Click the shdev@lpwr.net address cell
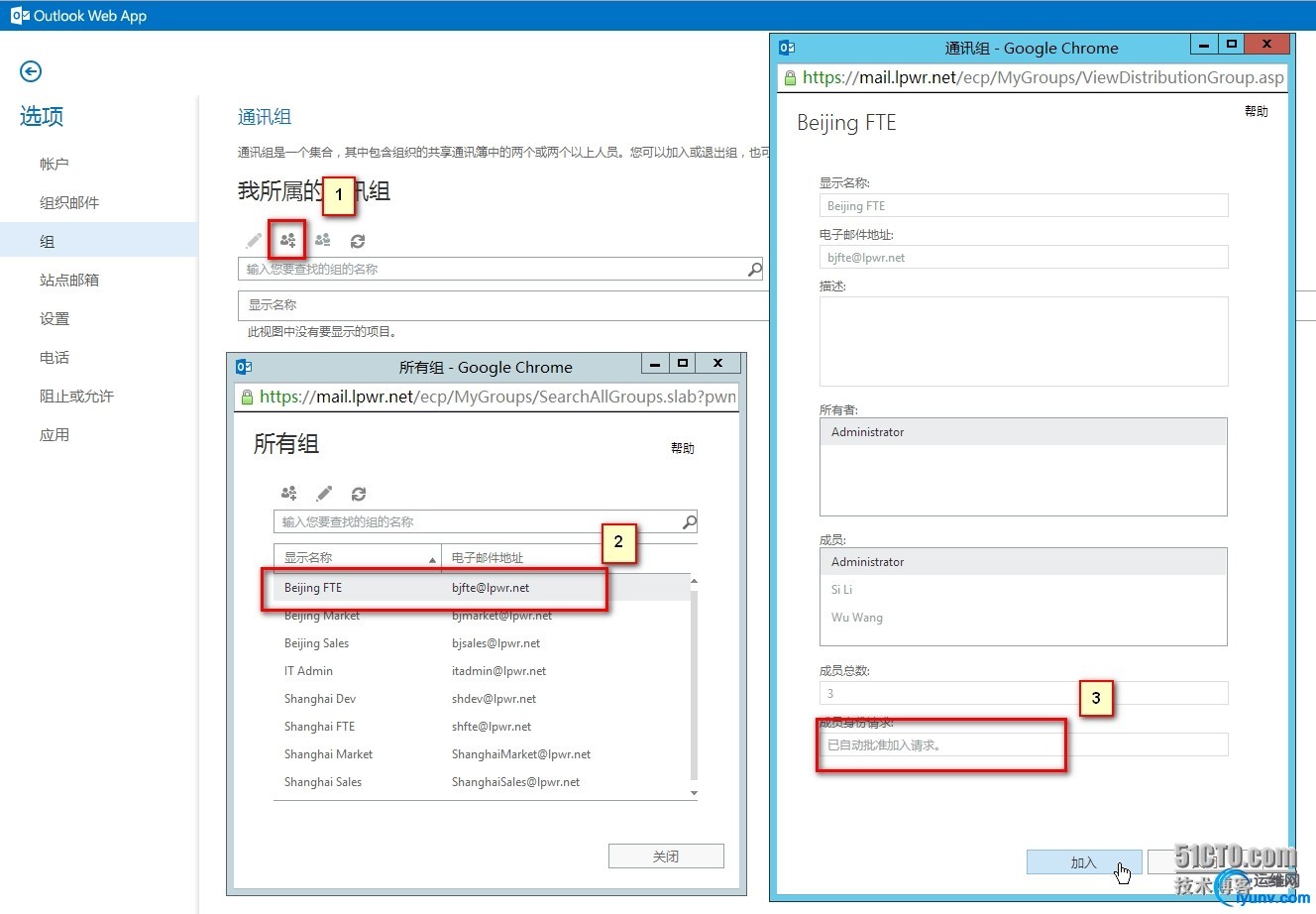 tap(493, 699)
